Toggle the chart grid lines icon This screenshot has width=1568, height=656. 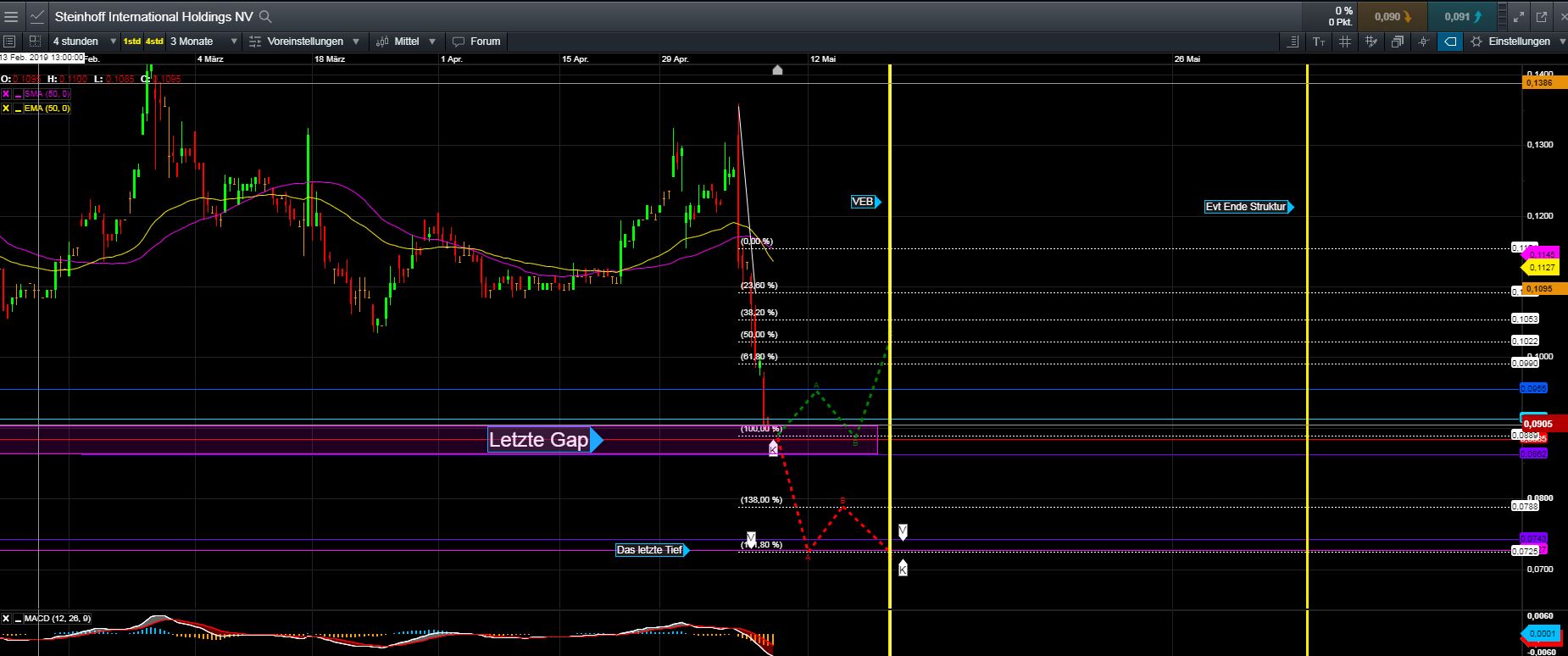pyautogui.click(x=1345, y=41)
